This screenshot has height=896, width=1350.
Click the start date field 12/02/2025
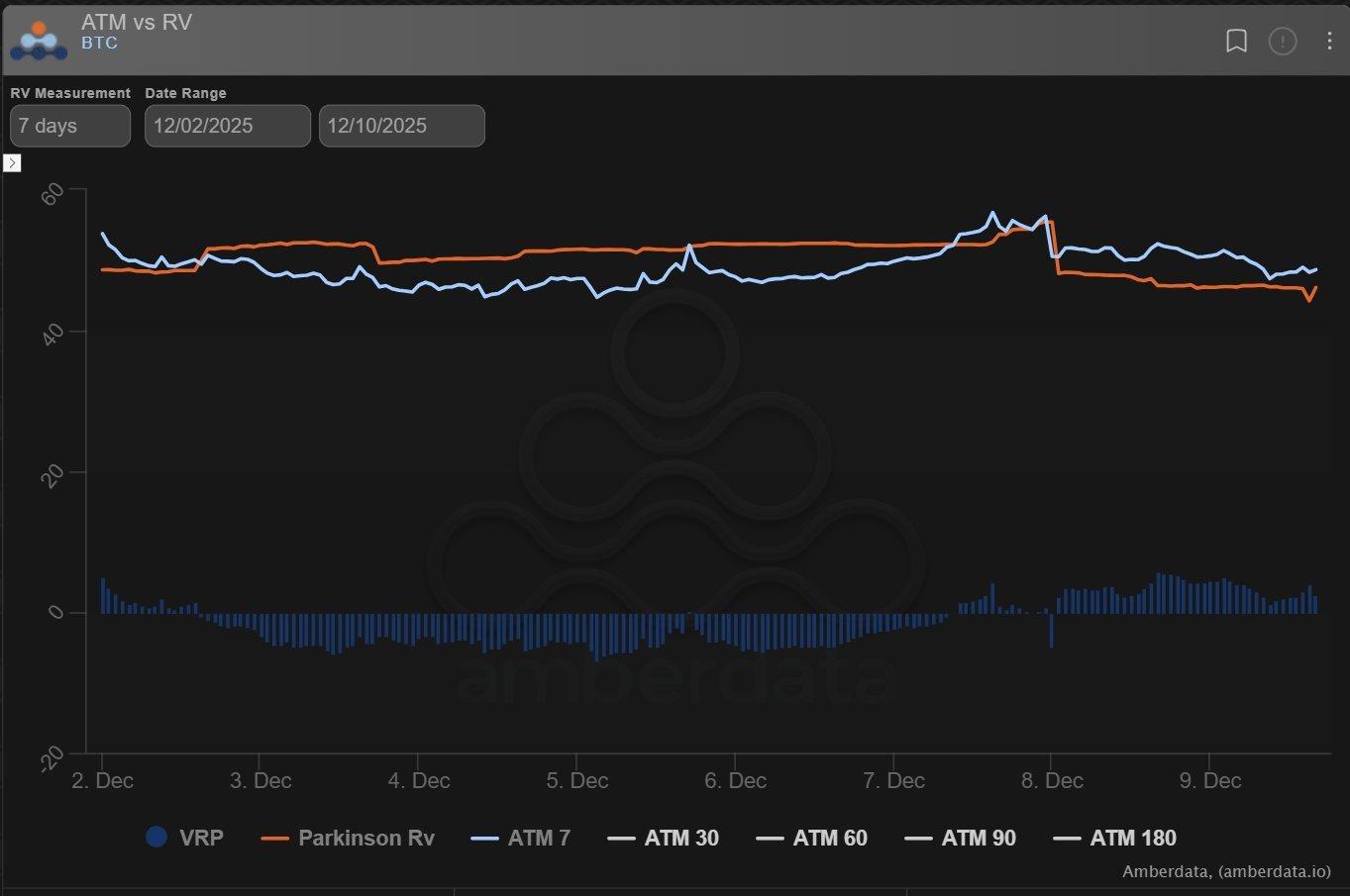(227, 126)
